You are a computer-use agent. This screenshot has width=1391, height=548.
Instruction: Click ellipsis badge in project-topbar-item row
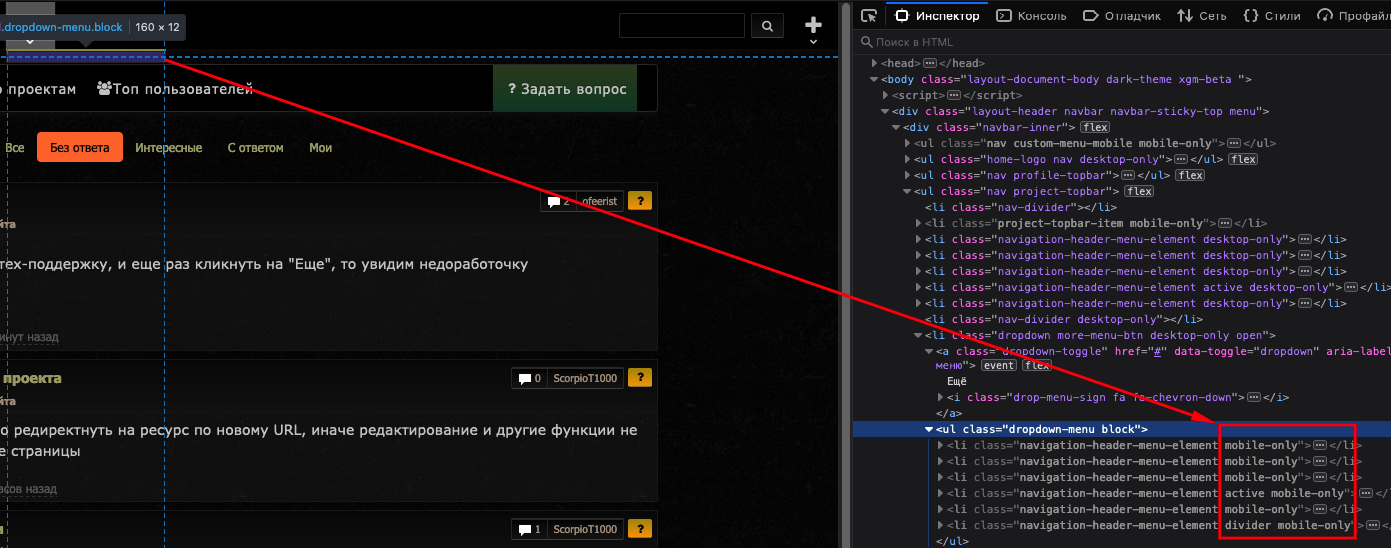[x=1223, y=223]
